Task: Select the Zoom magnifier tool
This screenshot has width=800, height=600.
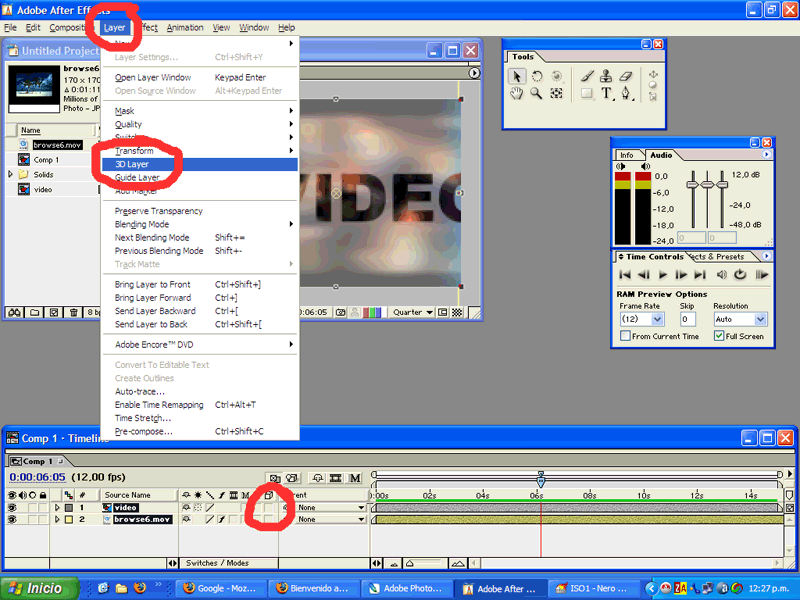Action: (x=536, y=93)
